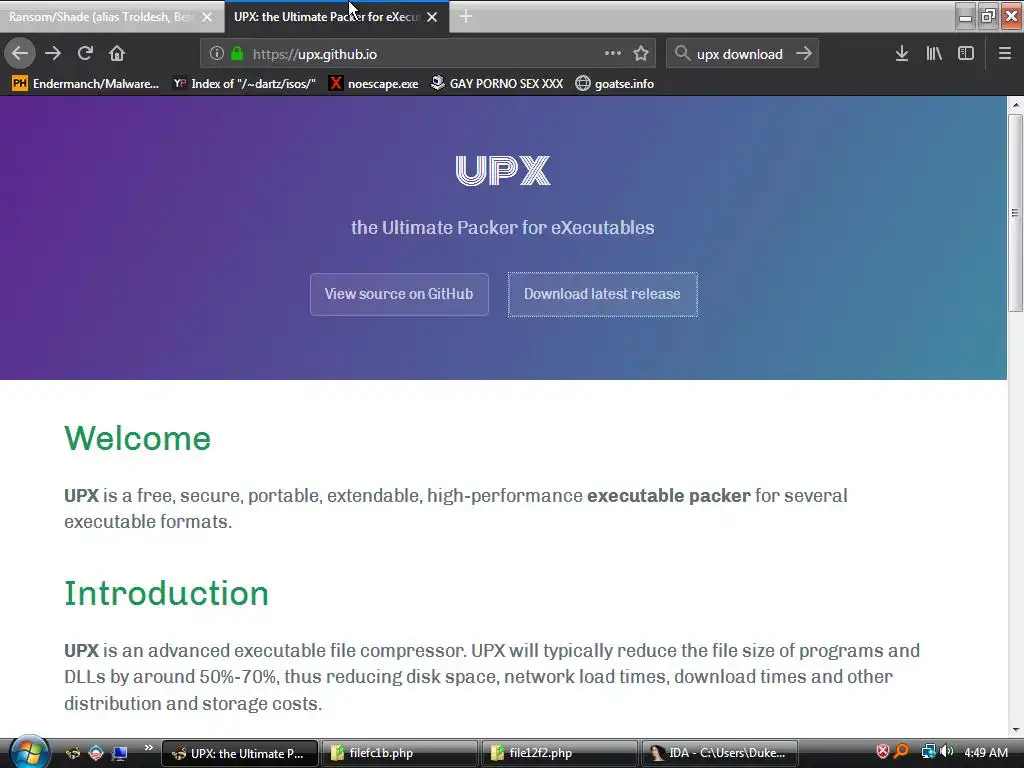The width and height of the screenshot is (1024, 768).
Task: Reload the current page
Action: 85,54
